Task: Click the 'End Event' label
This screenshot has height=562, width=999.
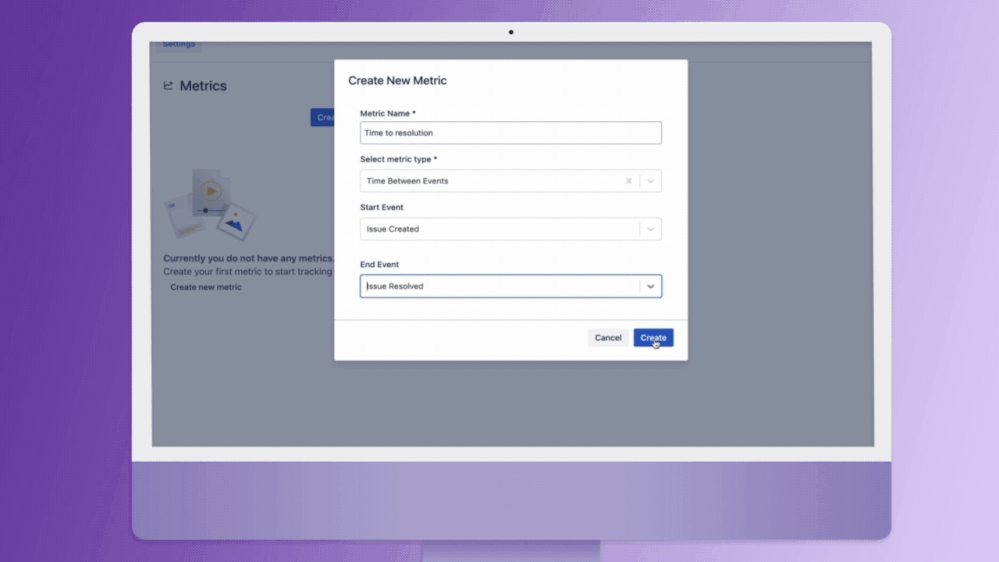Action: tap(379, 264)
